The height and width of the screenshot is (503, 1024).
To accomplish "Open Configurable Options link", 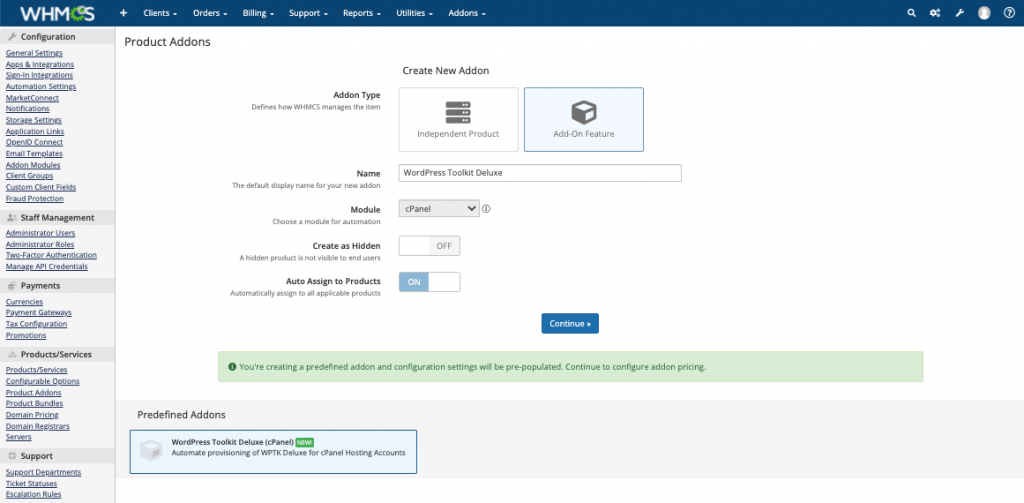I will 42,381.
